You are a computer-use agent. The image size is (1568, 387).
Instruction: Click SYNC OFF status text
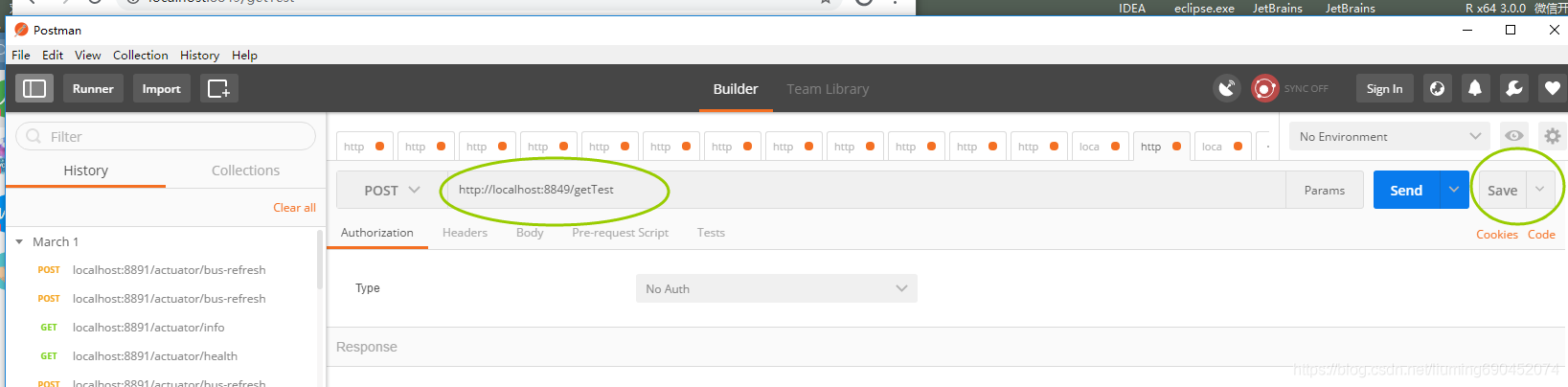(x=1306, y=88)
